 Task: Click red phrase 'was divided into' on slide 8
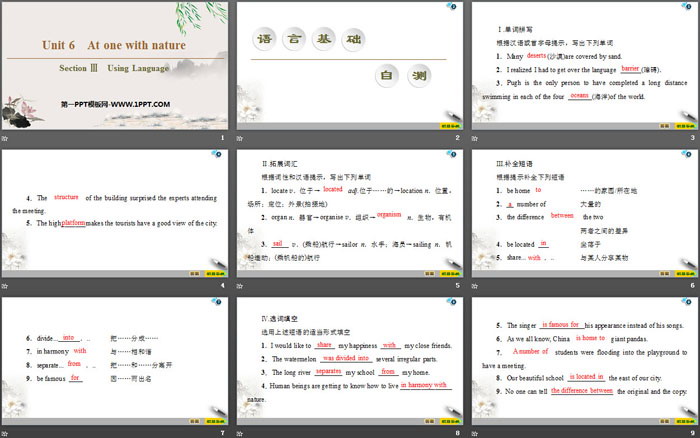pyautogui.click(x=346, y=358)
